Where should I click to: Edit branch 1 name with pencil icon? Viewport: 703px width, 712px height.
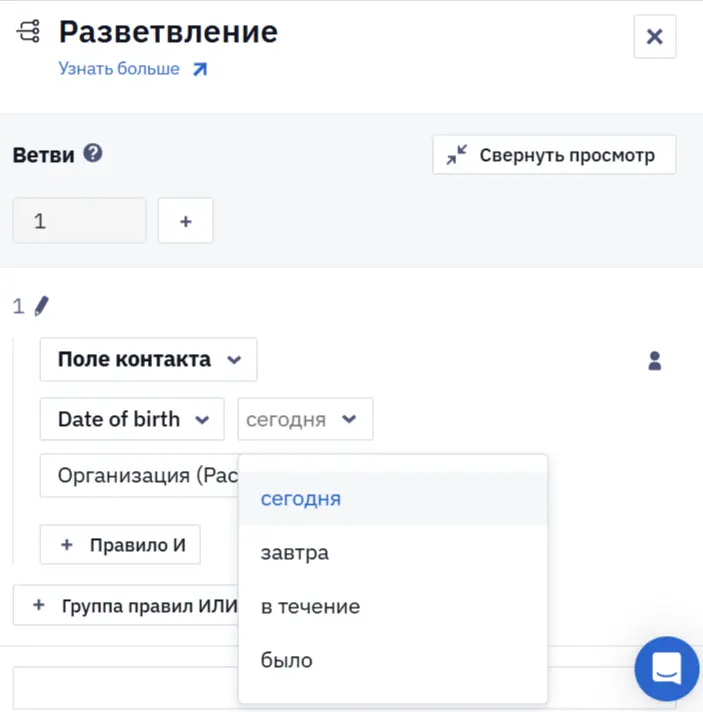click(x=41, y=306)
